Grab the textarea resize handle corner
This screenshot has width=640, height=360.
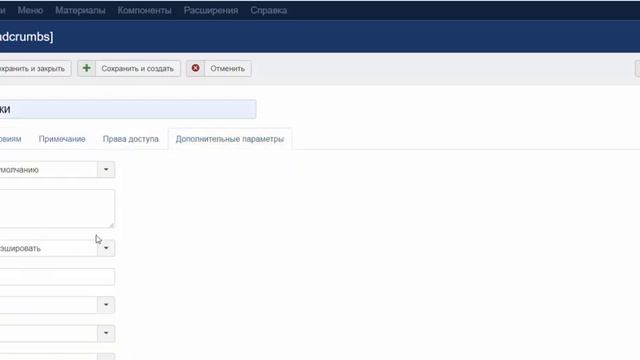coord(111,225)
